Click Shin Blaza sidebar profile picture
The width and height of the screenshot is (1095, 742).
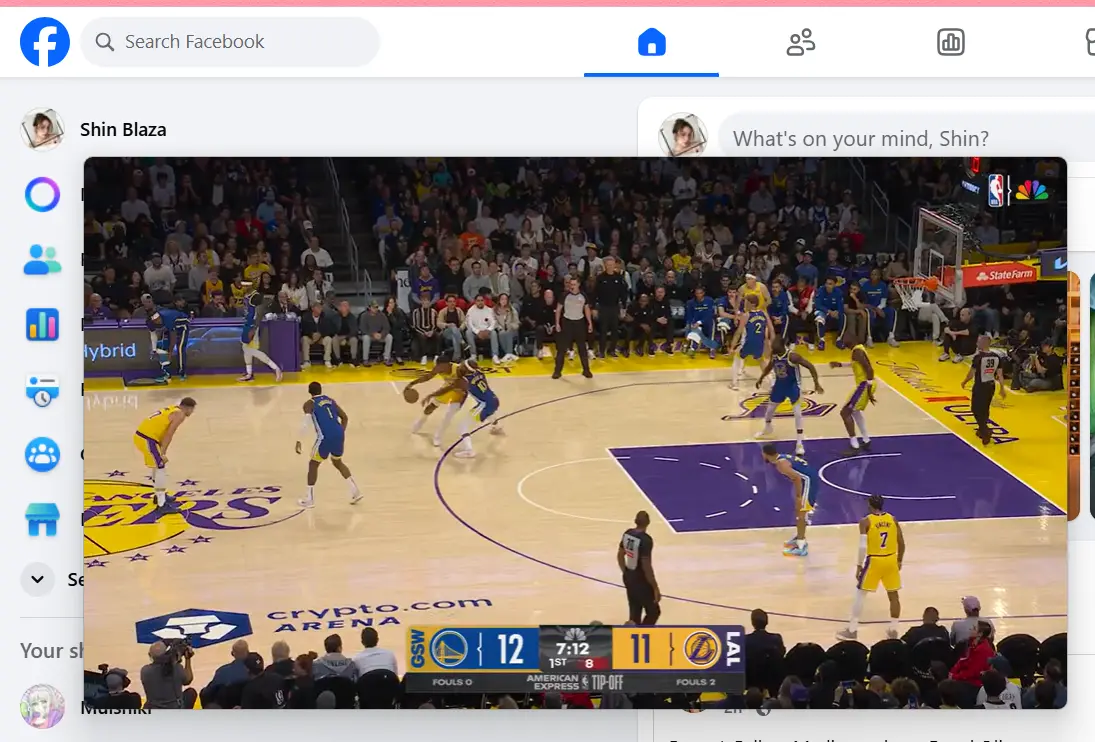(43, 130)
